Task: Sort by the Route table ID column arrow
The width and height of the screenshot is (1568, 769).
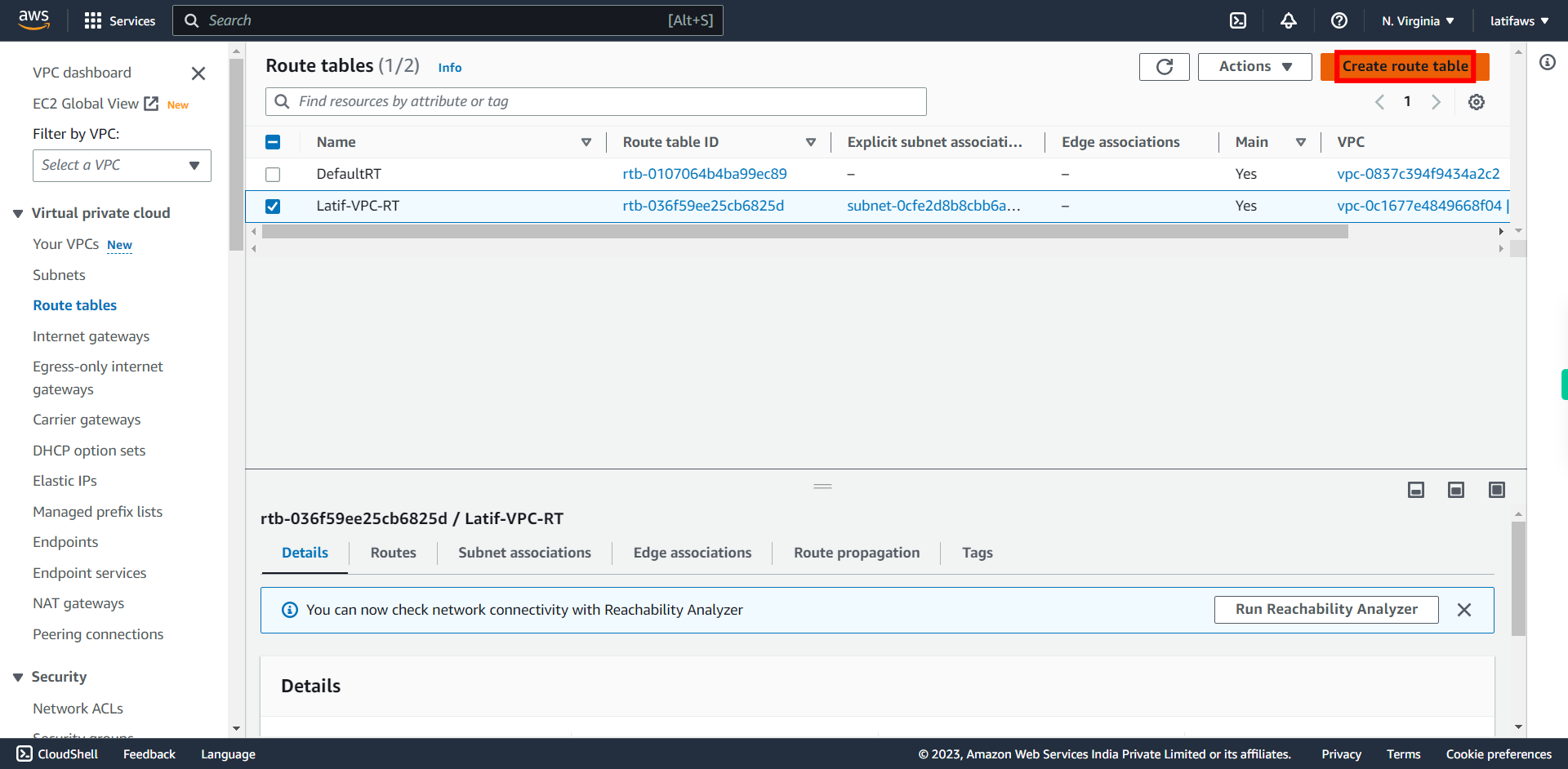Action: pos(811,142)
